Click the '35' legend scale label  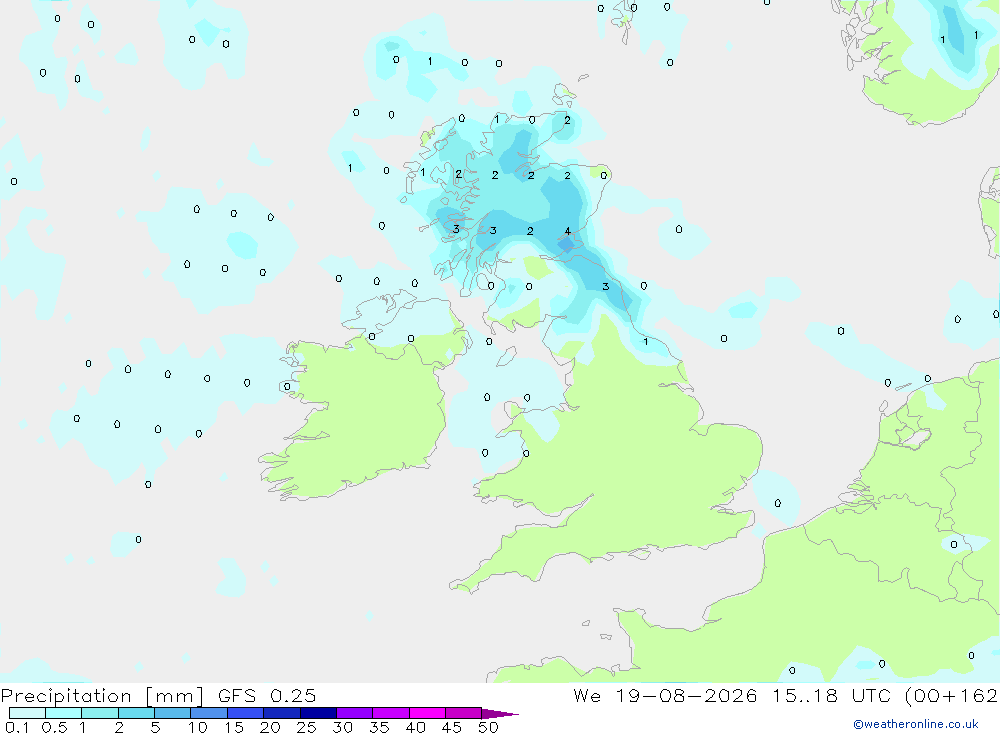point(379,727)
